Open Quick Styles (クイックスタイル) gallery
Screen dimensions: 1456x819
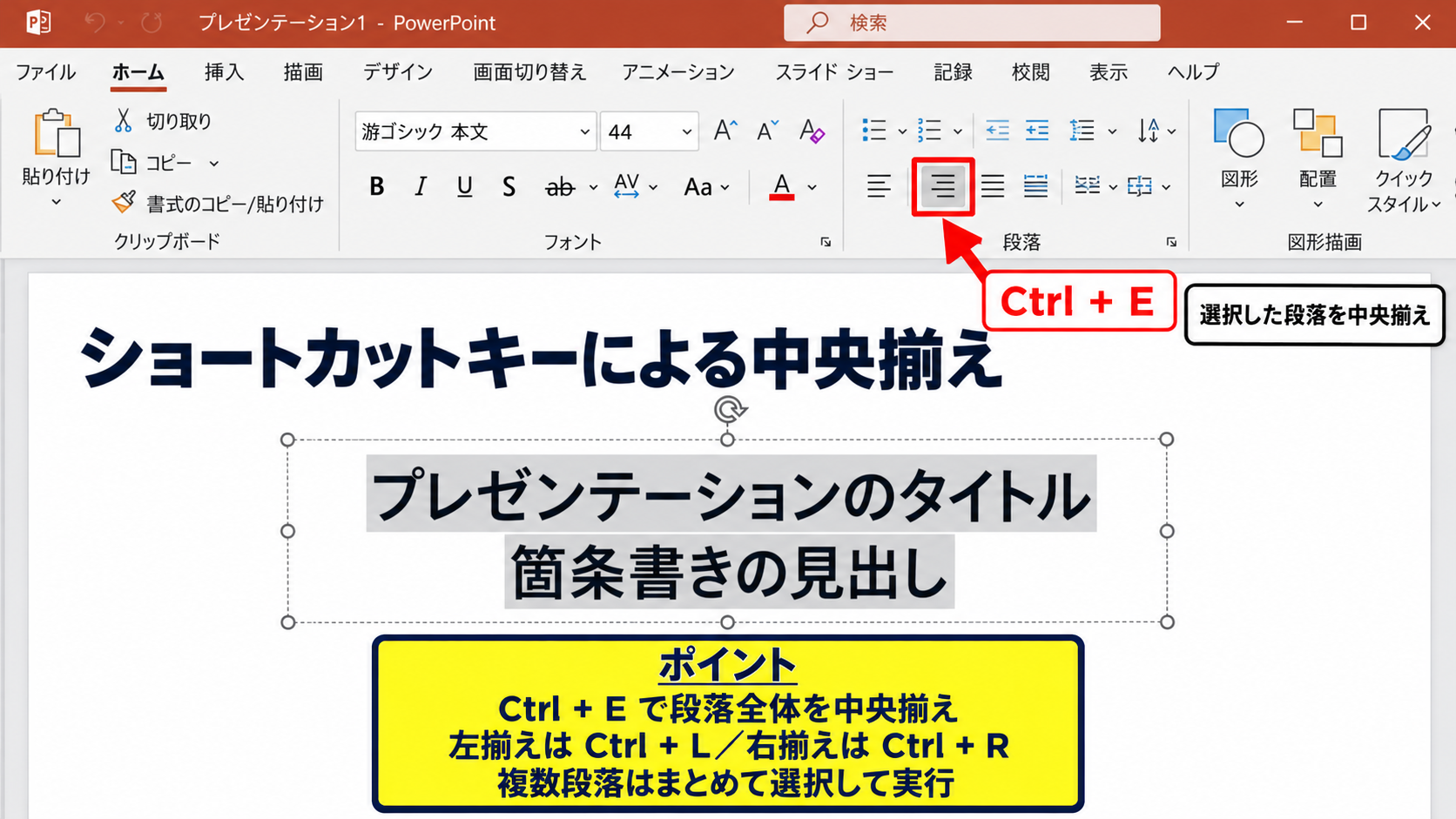pos(1403,159)
